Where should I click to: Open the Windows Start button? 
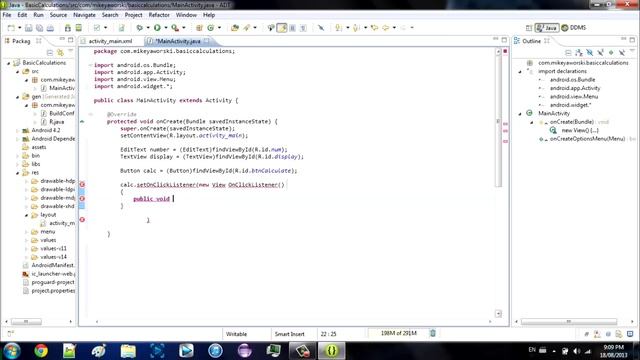(x=11, y=350)
